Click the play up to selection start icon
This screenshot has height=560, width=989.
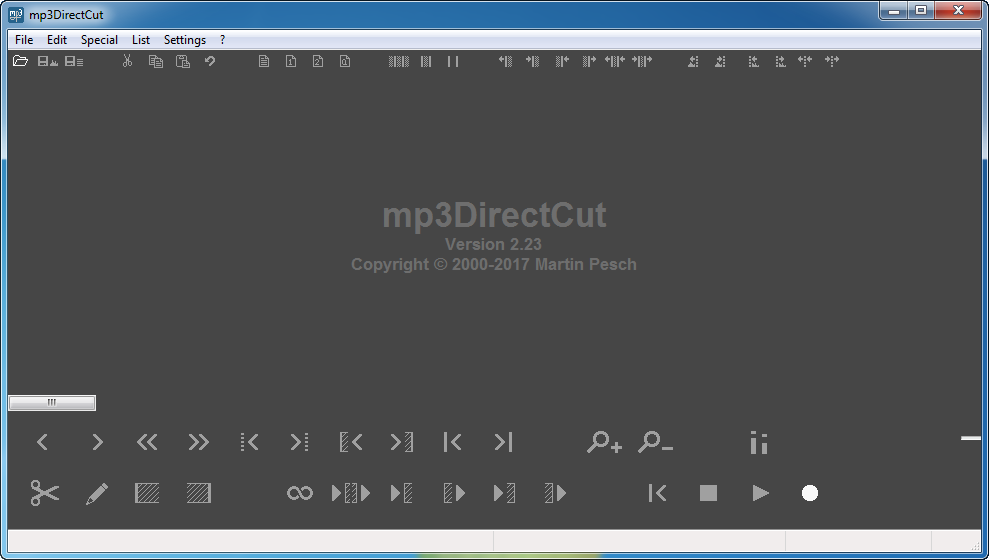[x=402, y=493]
